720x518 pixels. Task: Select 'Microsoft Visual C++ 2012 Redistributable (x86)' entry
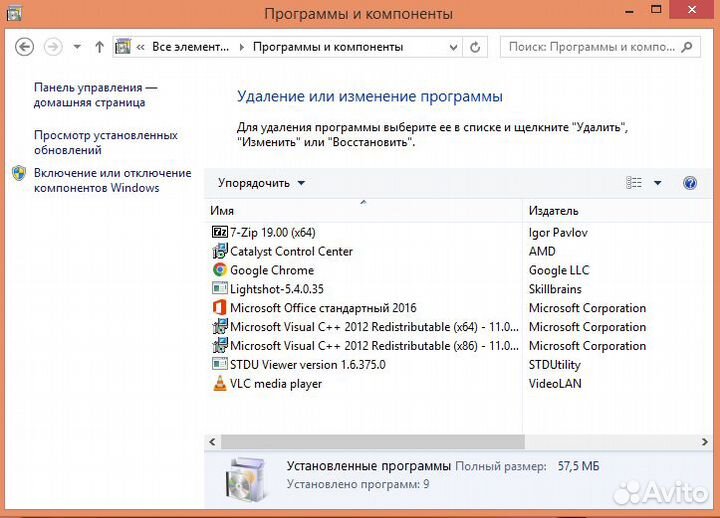(374, 346)
